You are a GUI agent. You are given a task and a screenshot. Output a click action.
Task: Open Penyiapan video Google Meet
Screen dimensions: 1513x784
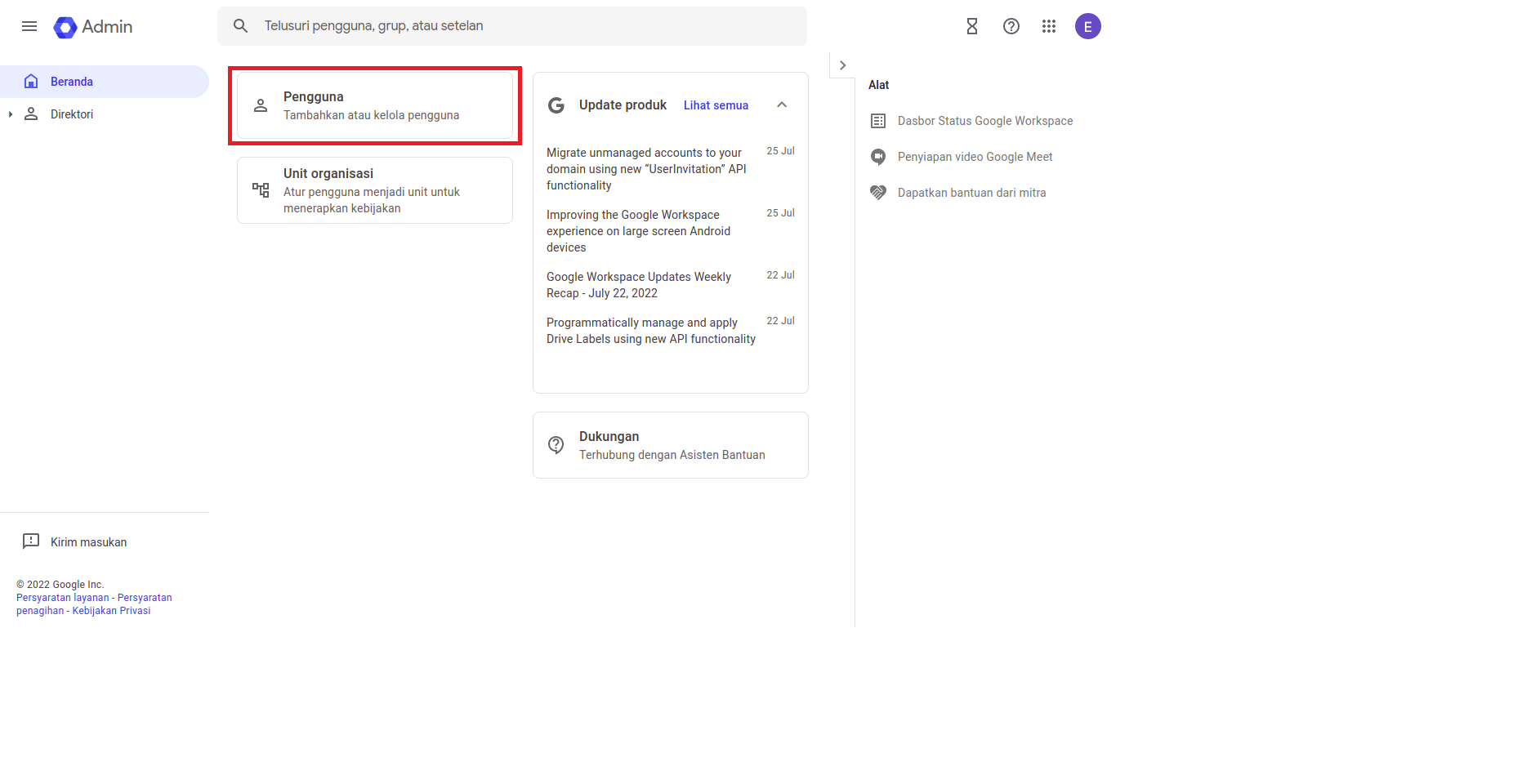[x=975, y=157]
